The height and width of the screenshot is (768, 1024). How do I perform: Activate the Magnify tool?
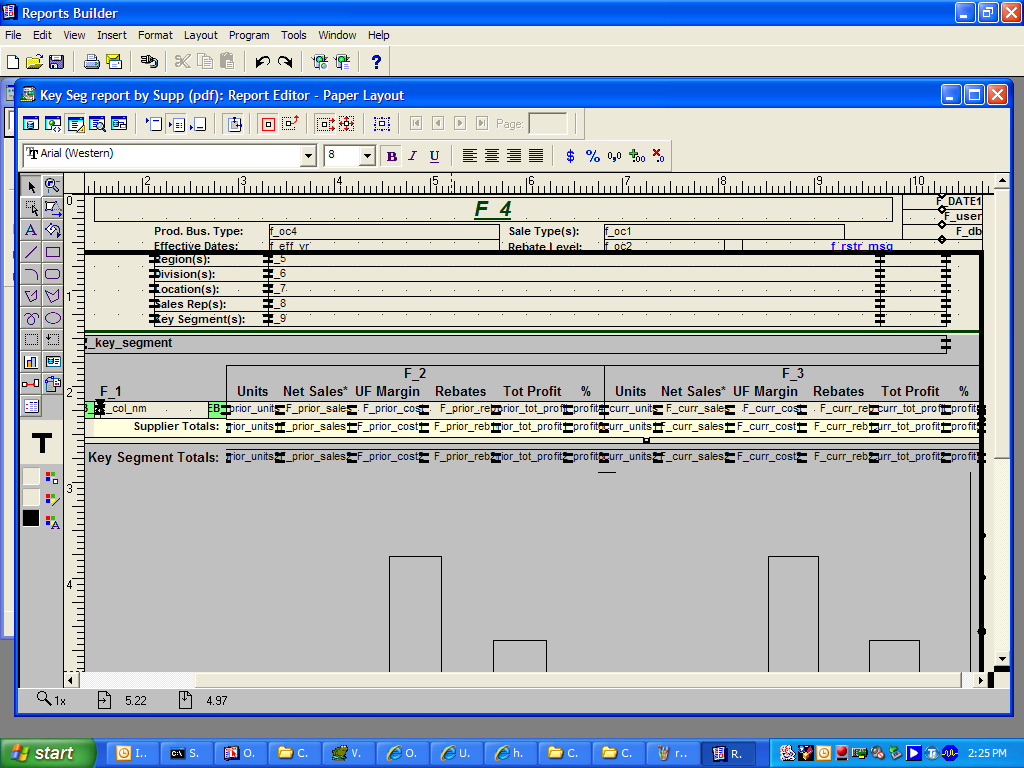[x=52, y=186]
